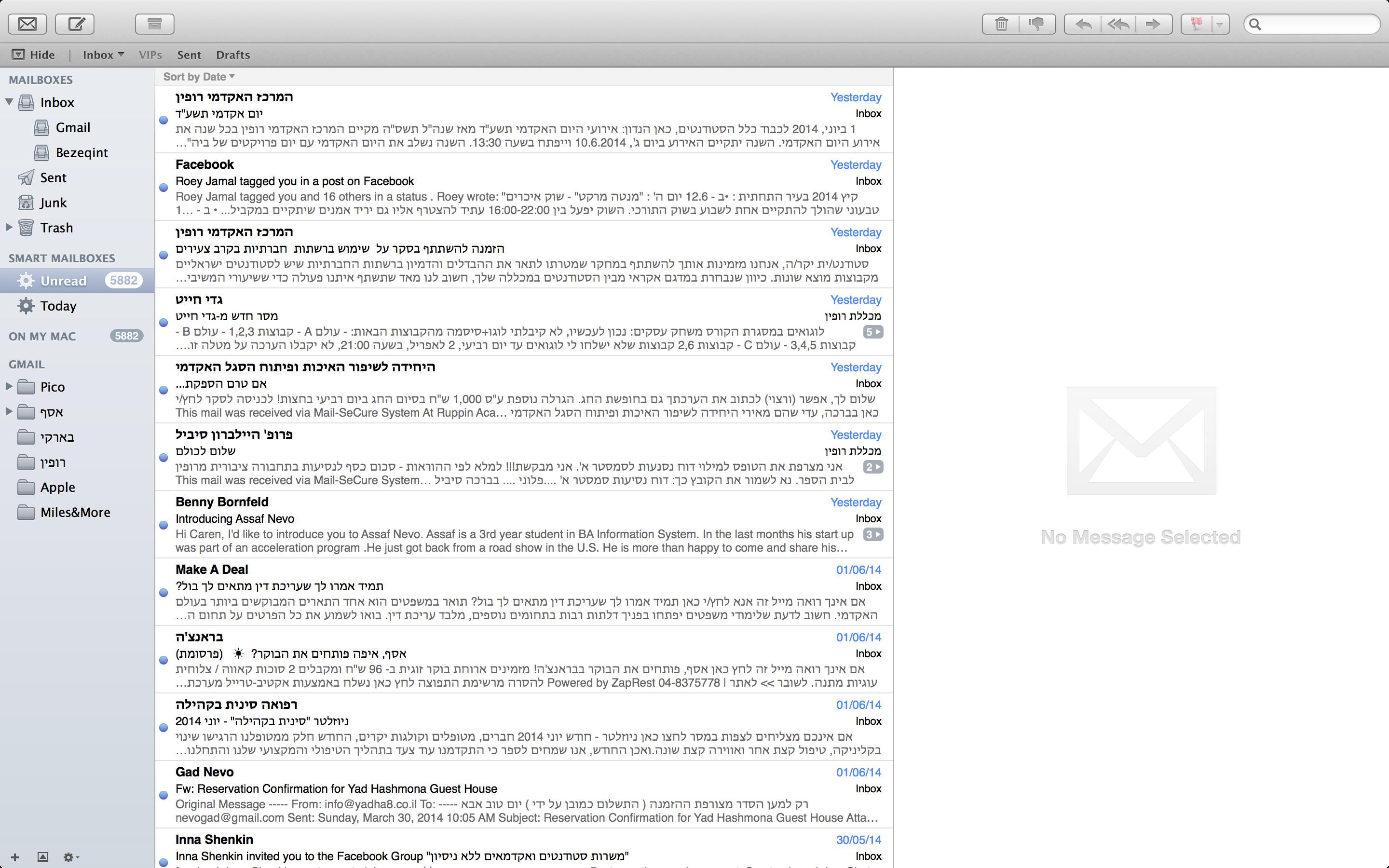Expand the Pico folder triangle

coord(9,386)
